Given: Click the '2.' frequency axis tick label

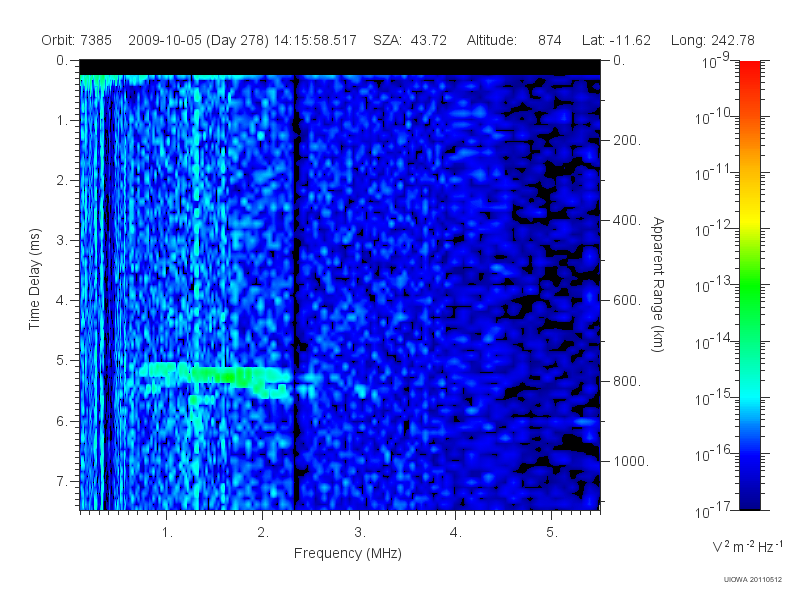Looking at the screenshot, I should pyautogui.click(x=263, y=533).
